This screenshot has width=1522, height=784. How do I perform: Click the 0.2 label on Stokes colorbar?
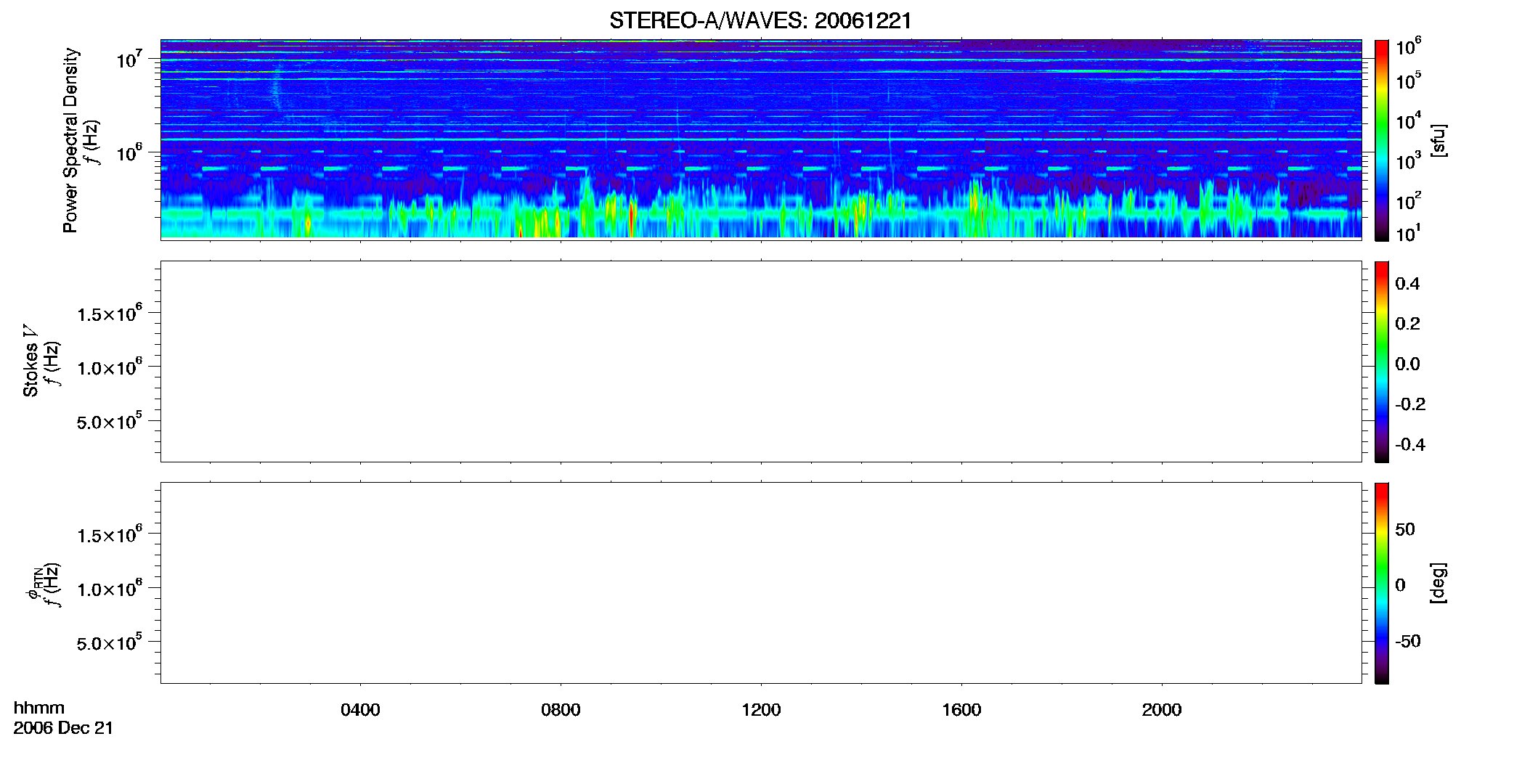tap(1407, 324)
